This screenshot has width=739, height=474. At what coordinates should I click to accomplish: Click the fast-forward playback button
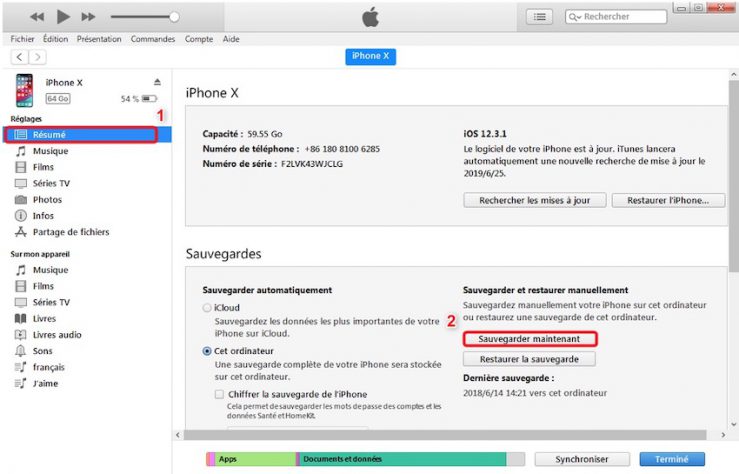click(x=88, y=17)
